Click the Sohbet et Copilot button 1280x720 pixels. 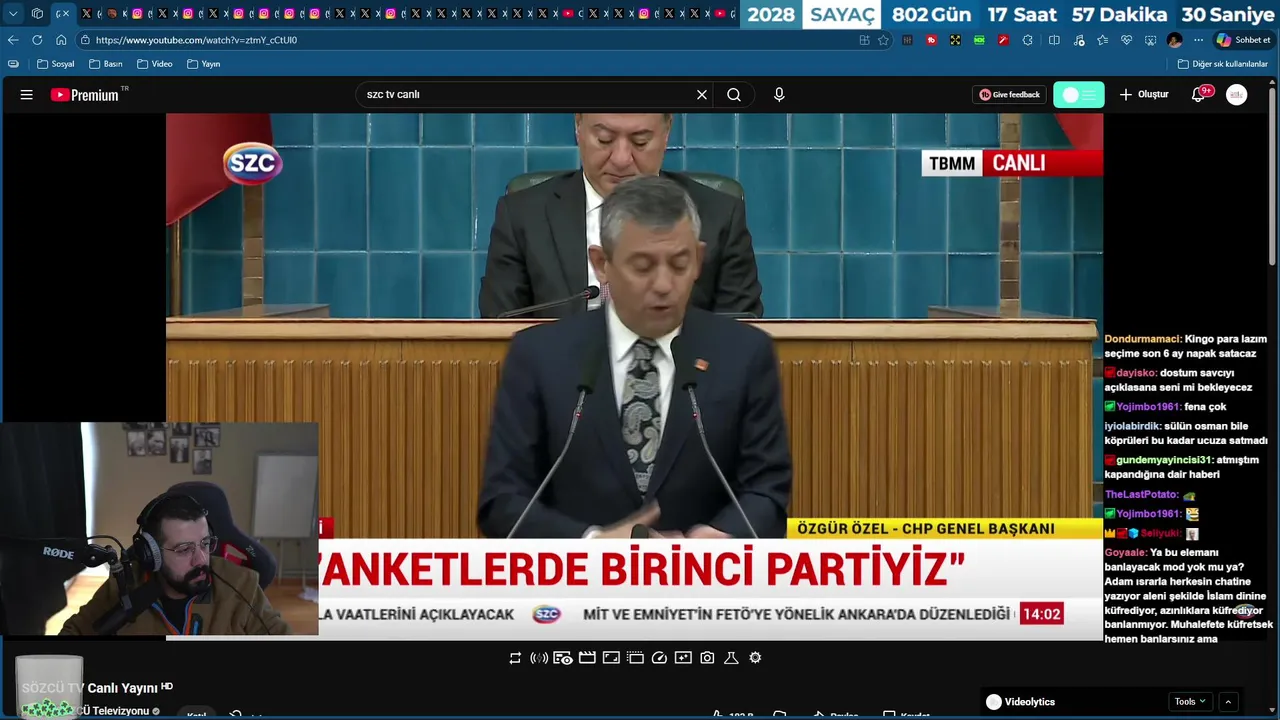pyautogui.click(x=1244, y=40)
